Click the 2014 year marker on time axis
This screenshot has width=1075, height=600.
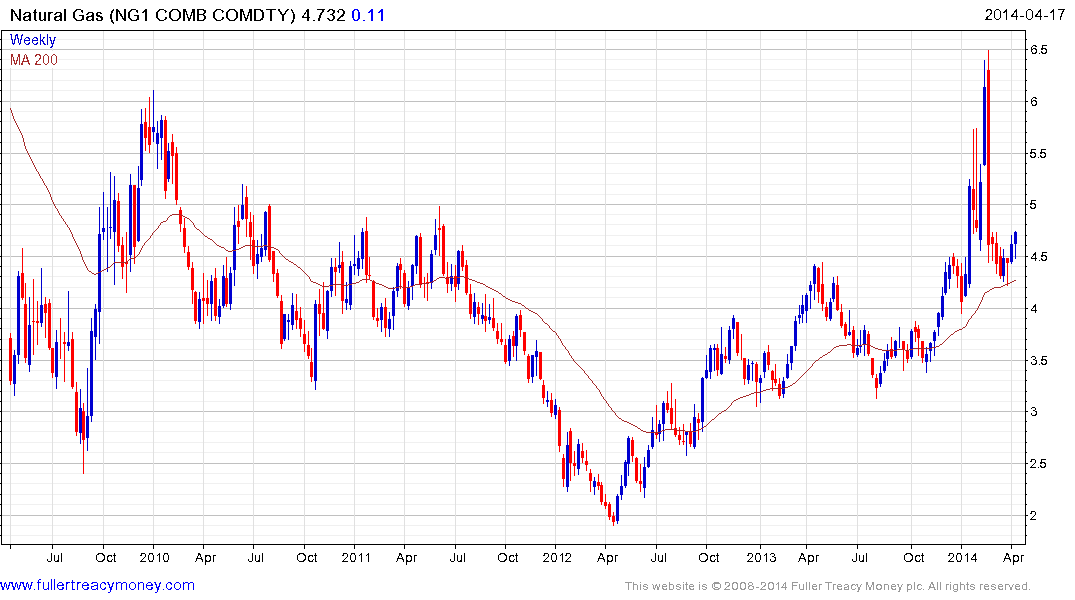click(x=963, y=557)
